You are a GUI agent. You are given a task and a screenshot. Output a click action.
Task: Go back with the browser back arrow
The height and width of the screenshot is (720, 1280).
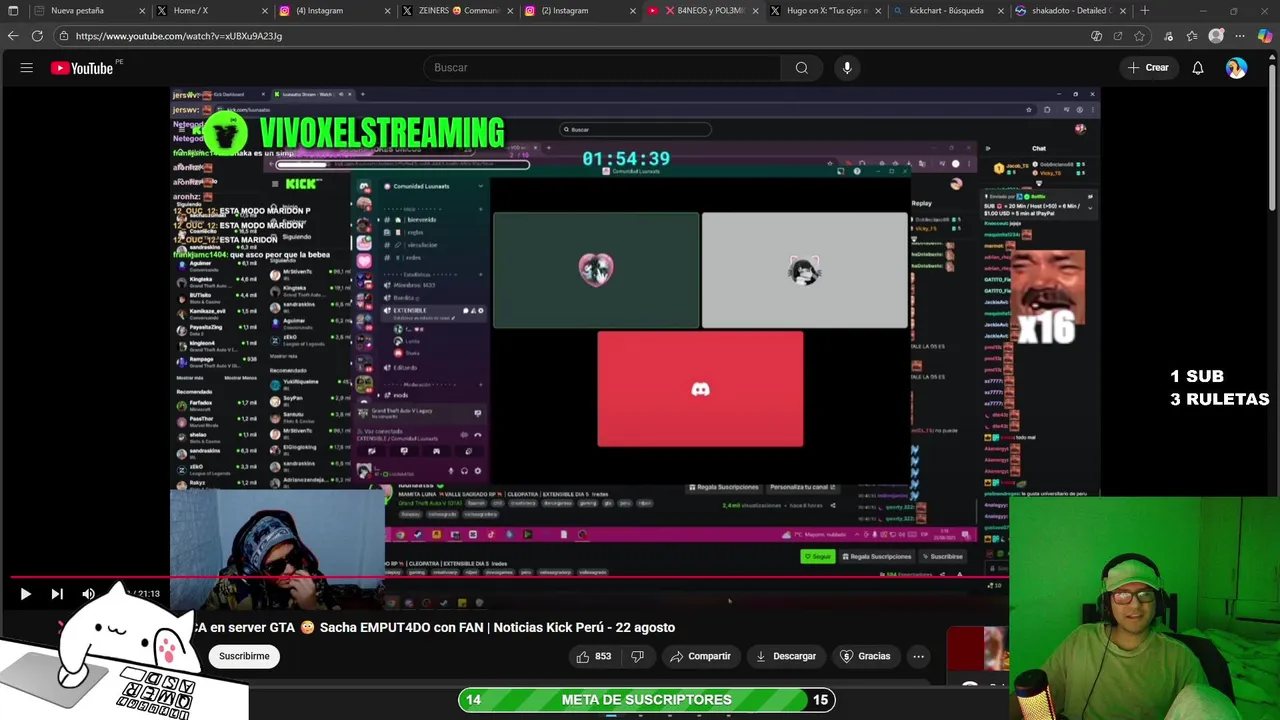tap(13, 36)
